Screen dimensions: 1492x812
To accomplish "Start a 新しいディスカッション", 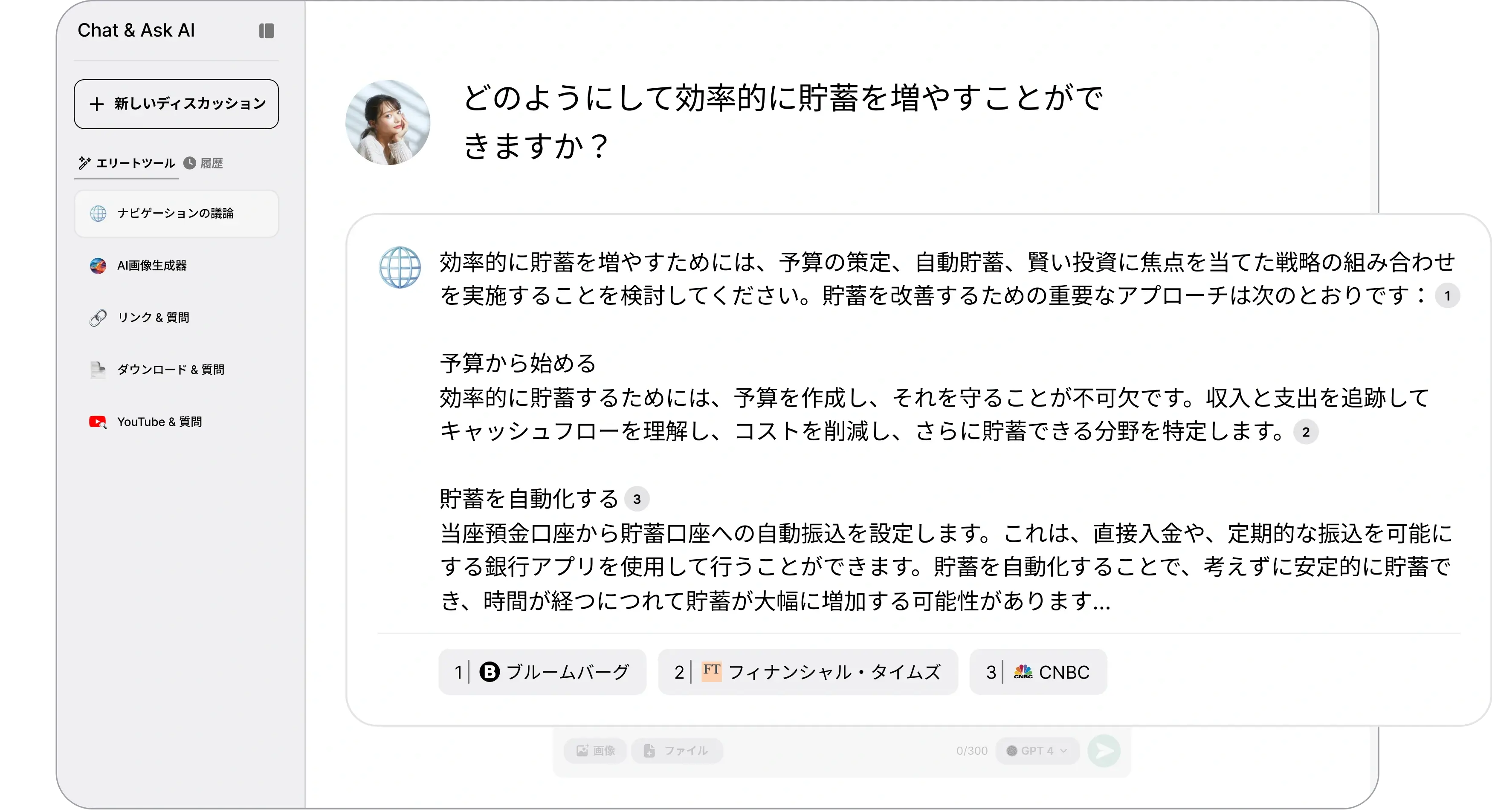I will coord(176,104).
